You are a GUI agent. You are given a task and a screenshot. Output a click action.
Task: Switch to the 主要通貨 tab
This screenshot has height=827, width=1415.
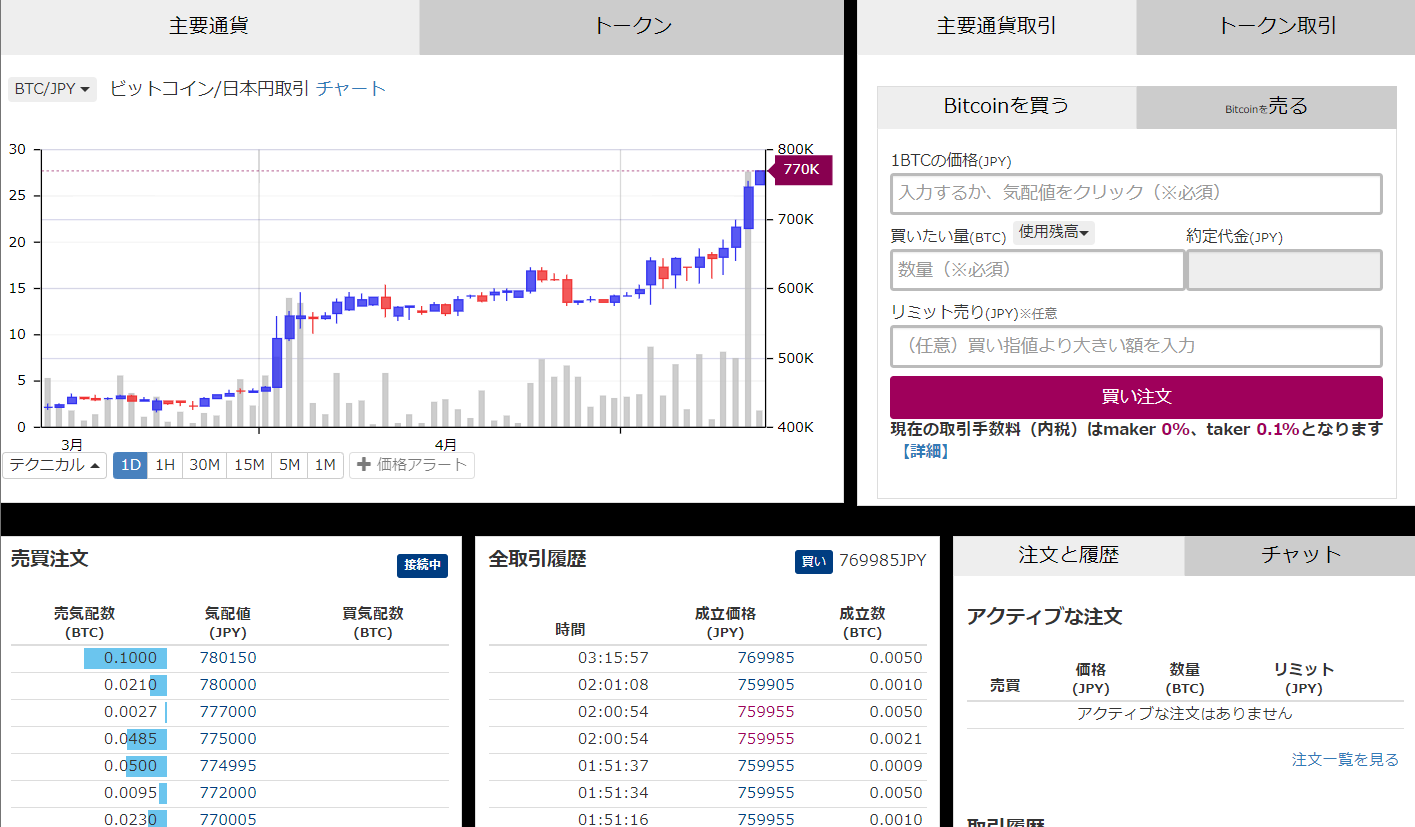pyautogui.click(x=209, y=27)
